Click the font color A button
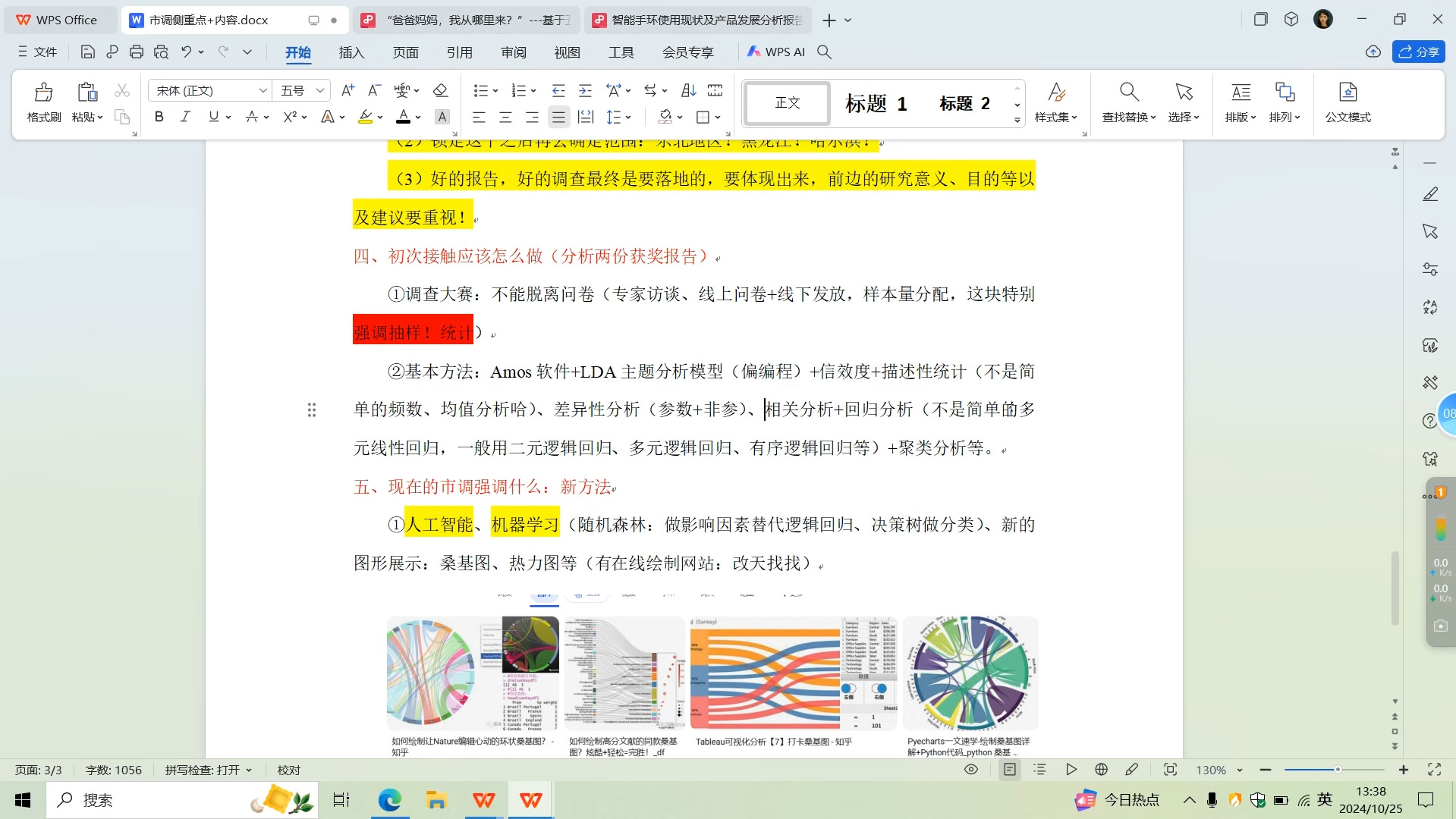 tap(403, 117)
